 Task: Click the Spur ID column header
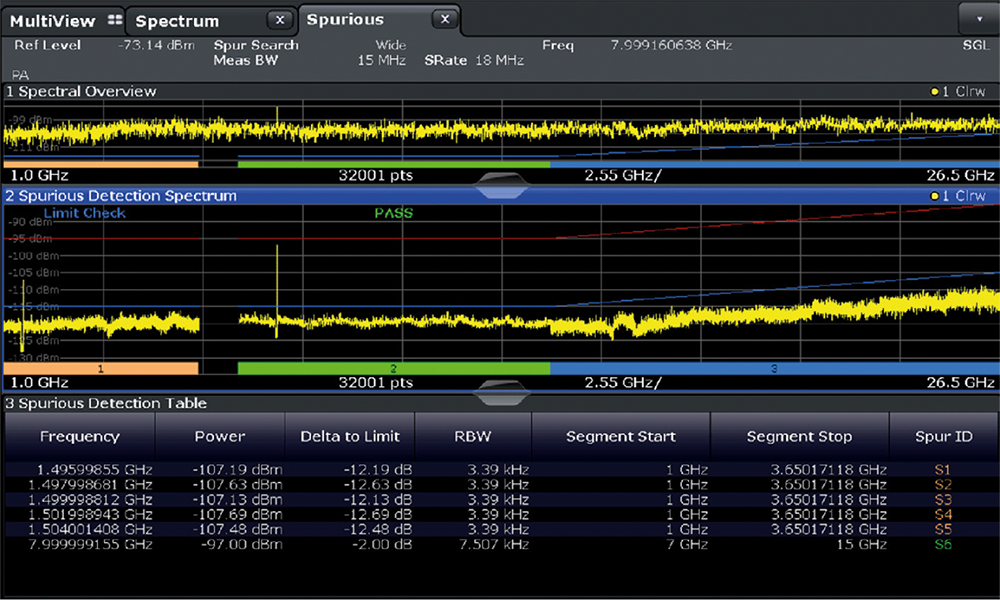[943, 436]
